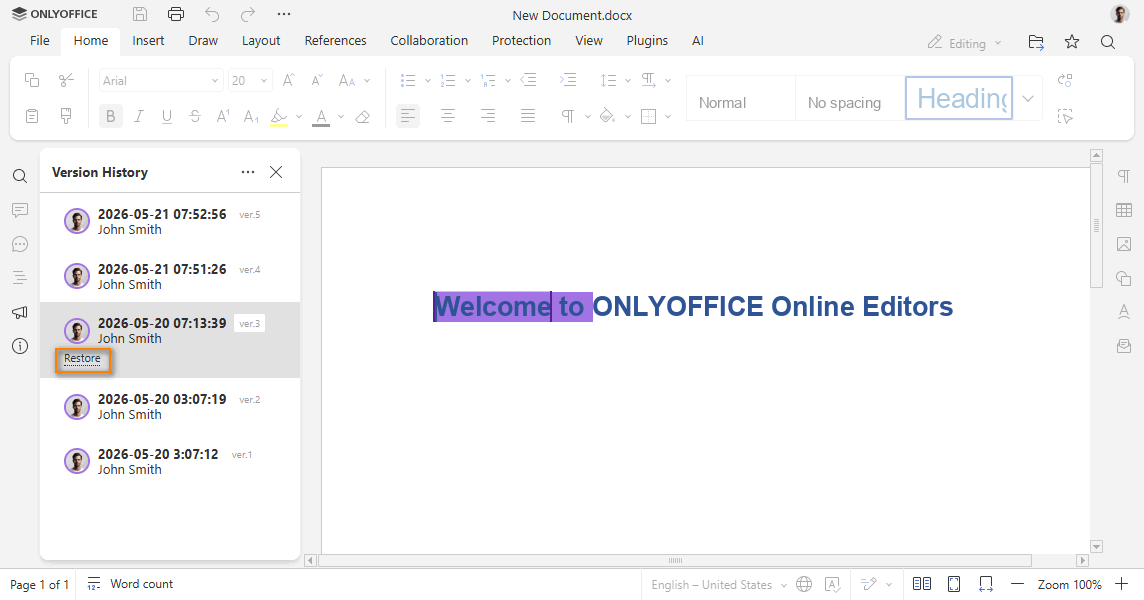Justify the paragraph text

click(x=527, y=116)
